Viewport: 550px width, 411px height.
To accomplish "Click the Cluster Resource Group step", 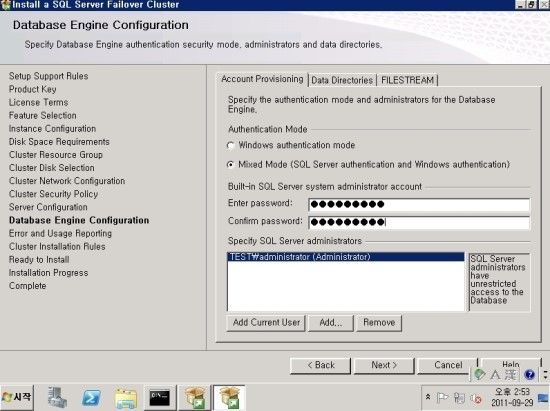I will coord(56,155).
